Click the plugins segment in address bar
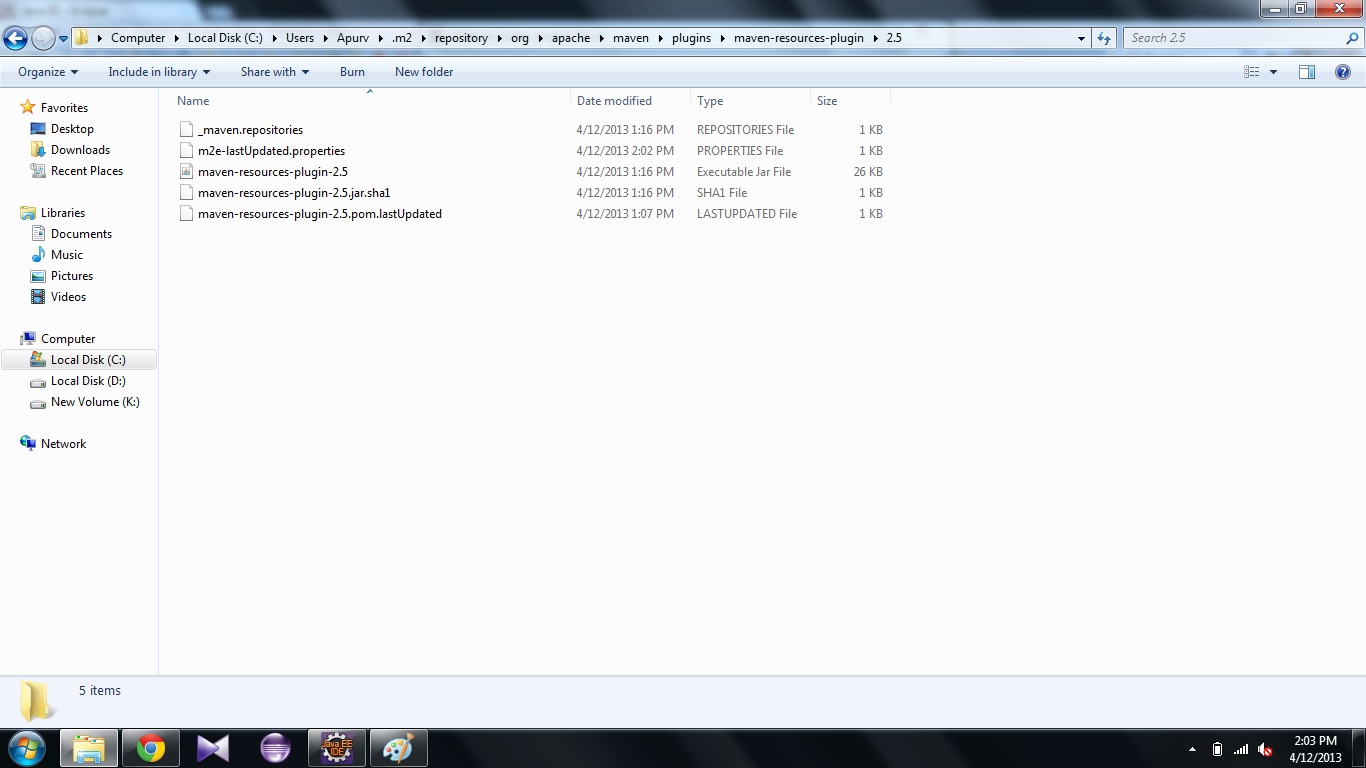 click(x=691, y=38)
